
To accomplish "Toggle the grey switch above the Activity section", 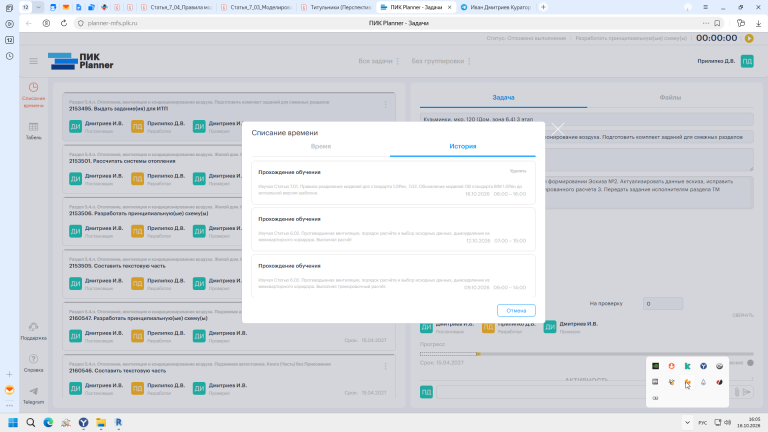I will click(x=750, y=363).
